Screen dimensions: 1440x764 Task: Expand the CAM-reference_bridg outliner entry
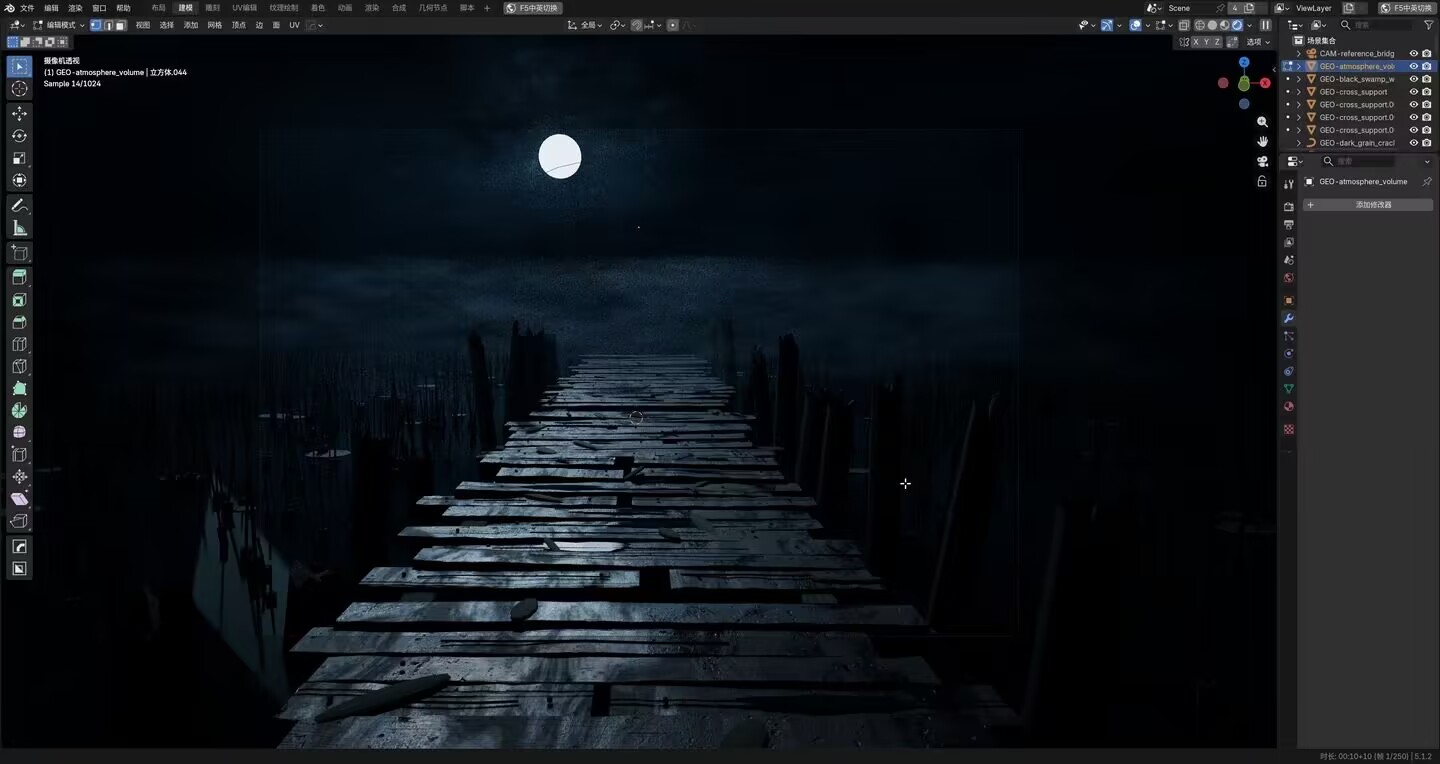coord(1299,54)
